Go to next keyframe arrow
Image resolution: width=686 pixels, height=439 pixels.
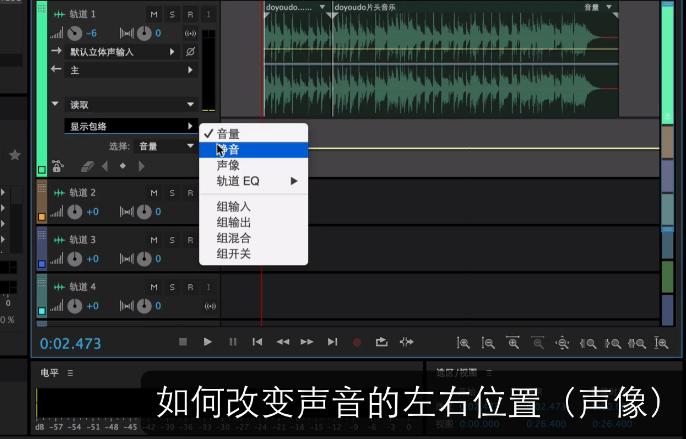click(x=141, y=166)
